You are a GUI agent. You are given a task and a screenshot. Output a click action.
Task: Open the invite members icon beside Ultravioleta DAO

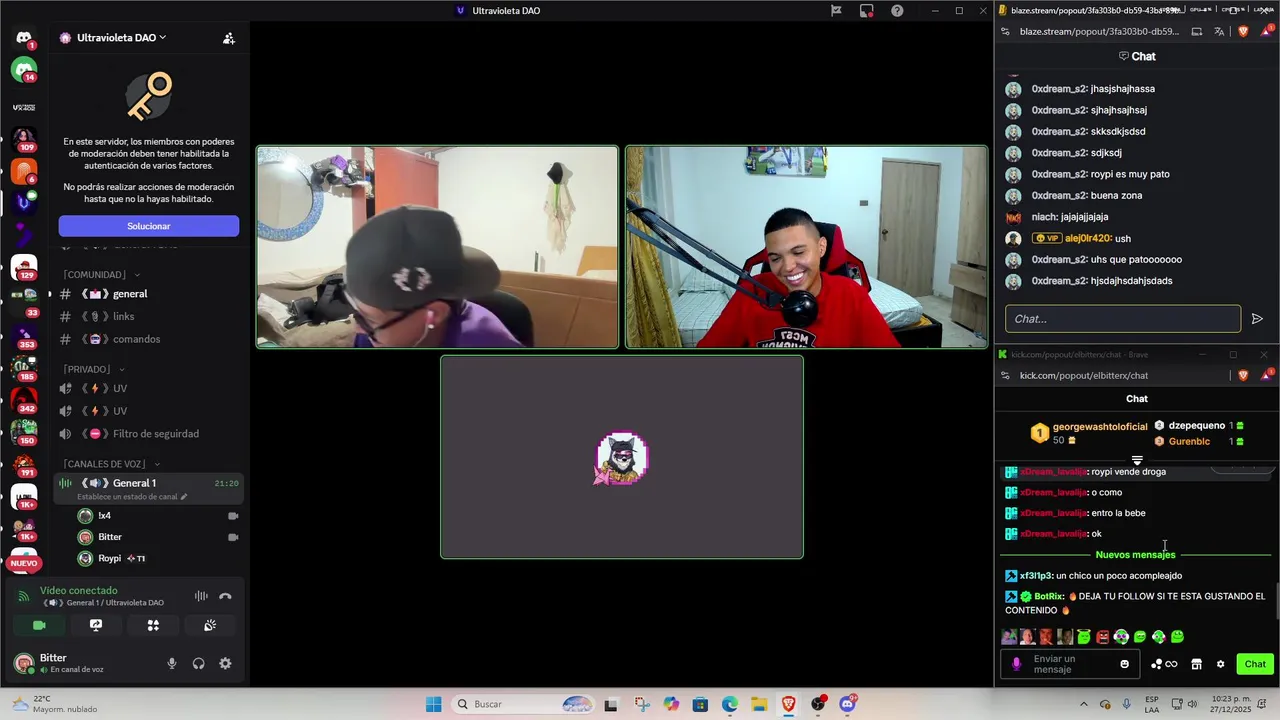pyautogui.click(x=229, y=38)
